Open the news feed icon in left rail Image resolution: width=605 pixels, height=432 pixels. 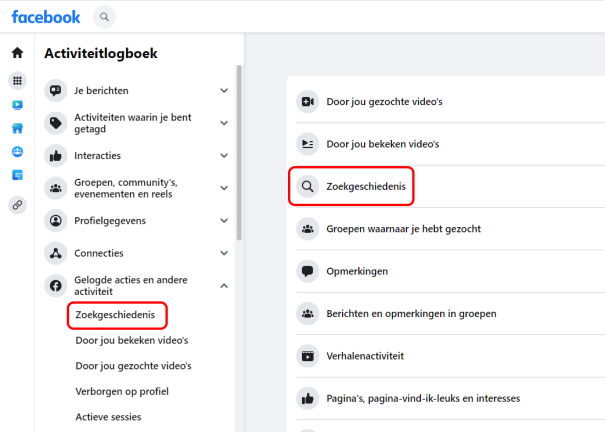point(17,175)
